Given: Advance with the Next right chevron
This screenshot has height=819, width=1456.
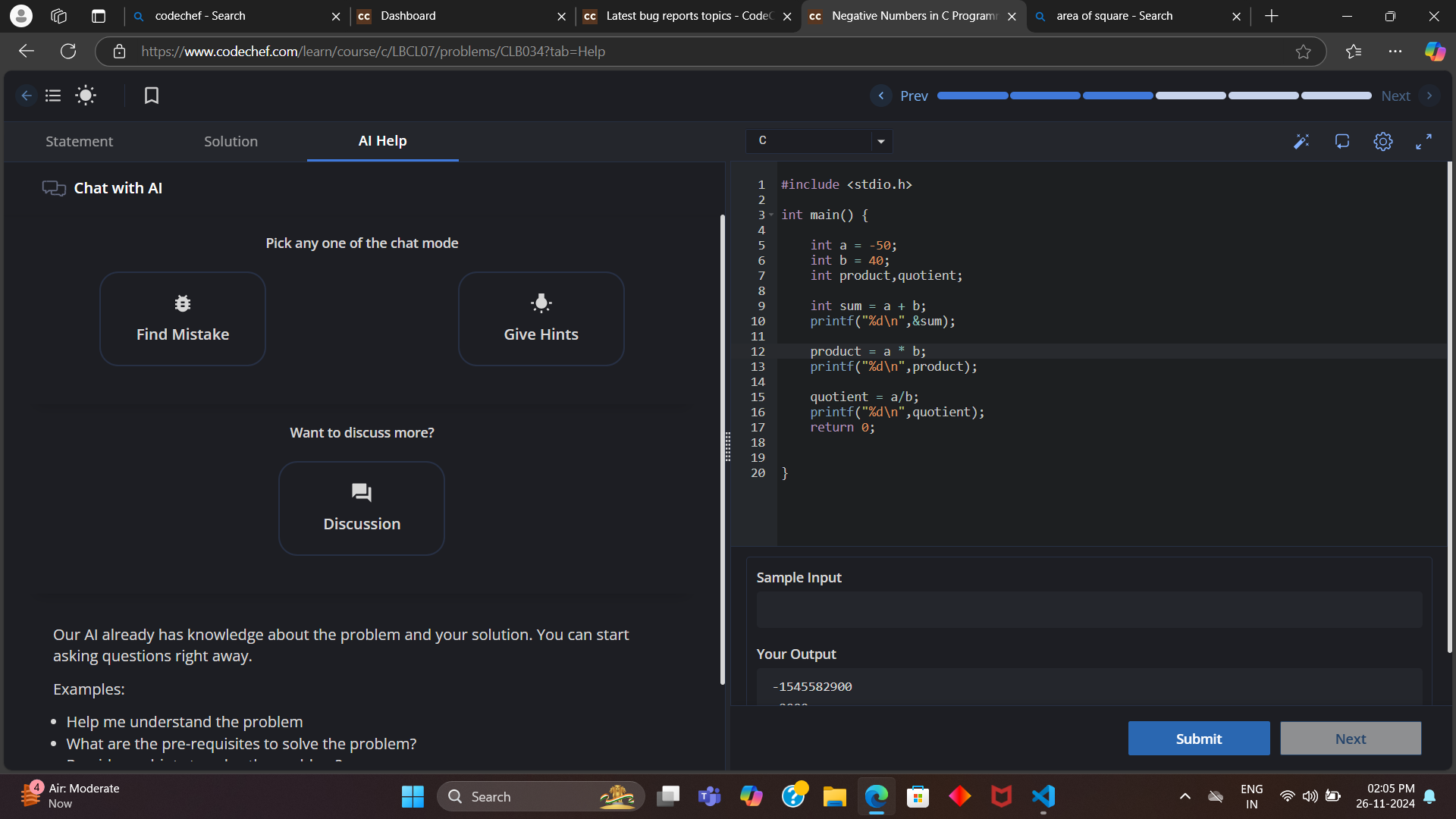Looking at the screenshot, I should [x=1430, y=96].
